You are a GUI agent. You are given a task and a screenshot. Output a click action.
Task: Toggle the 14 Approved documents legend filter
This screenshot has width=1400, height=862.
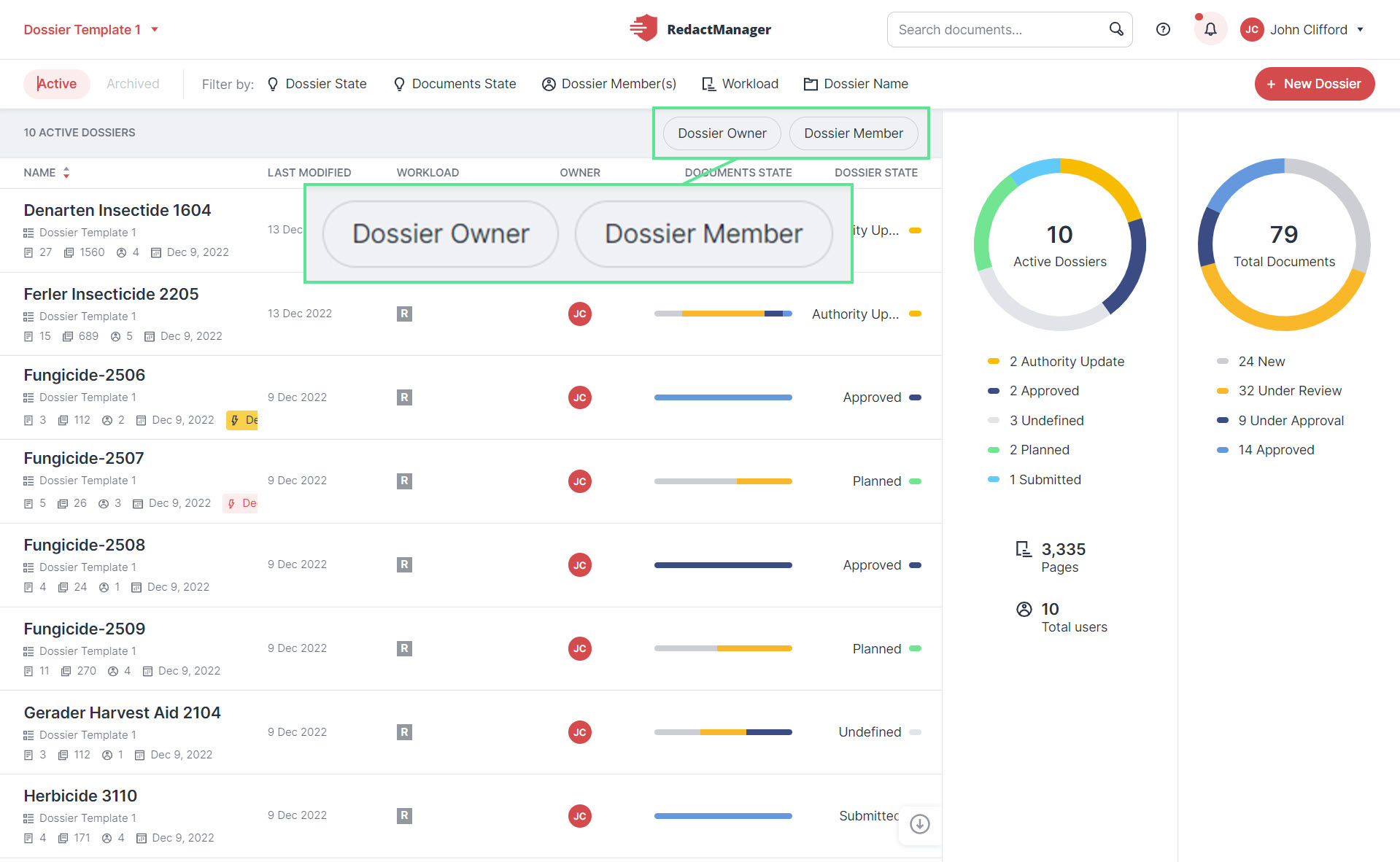1265,450
